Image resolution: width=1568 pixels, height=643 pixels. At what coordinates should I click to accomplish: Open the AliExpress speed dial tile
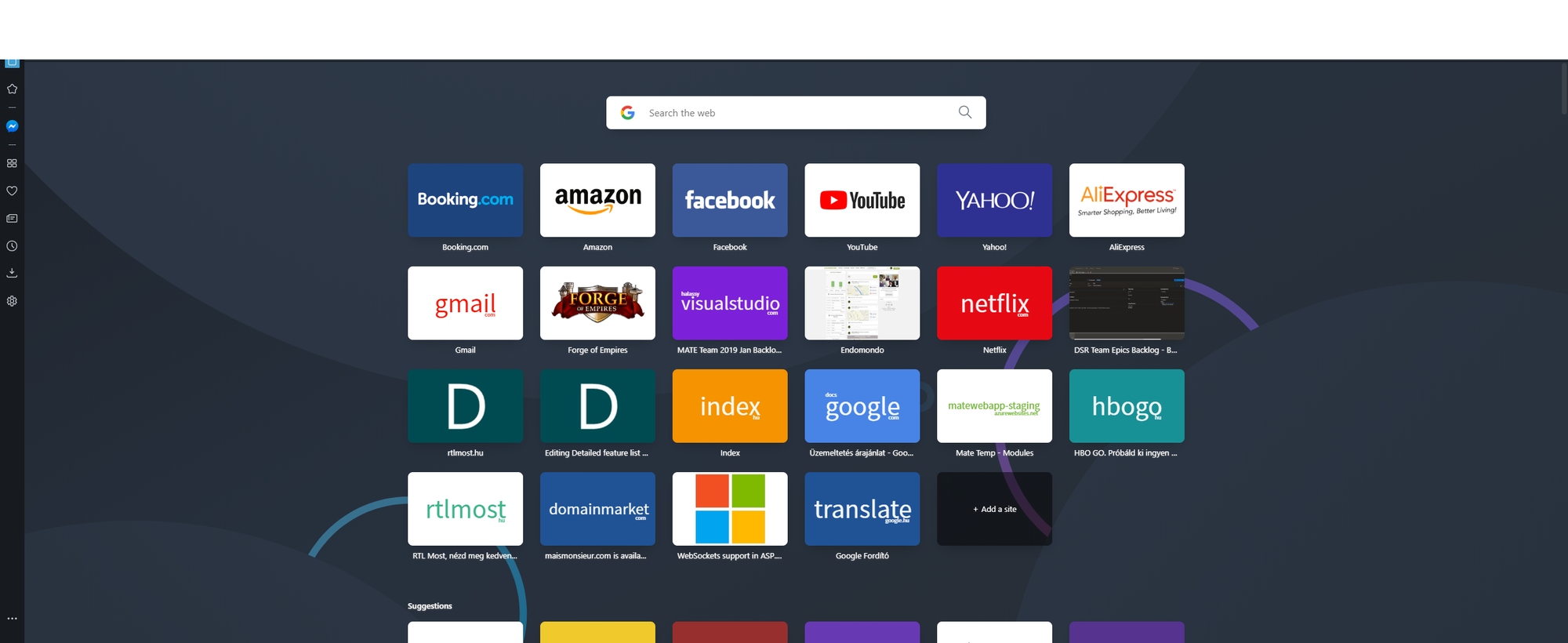[1127, 200]
